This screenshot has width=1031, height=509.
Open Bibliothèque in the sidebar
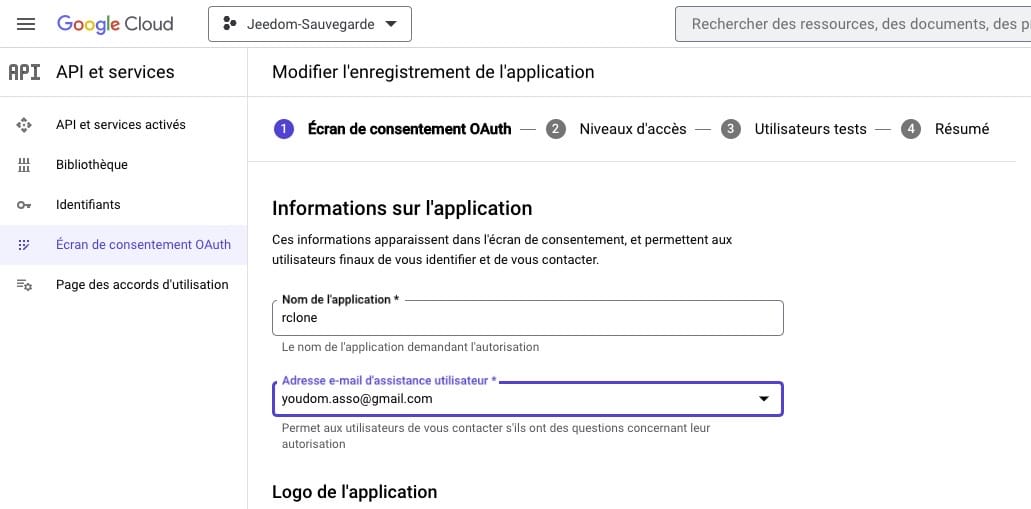(124, 165)
